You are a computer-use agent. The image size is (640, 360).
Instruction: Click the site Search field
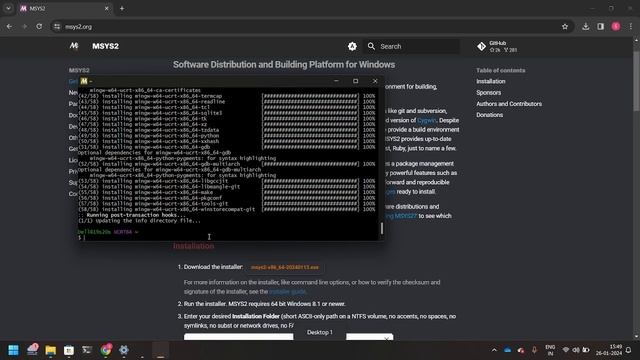pos(411,47)
